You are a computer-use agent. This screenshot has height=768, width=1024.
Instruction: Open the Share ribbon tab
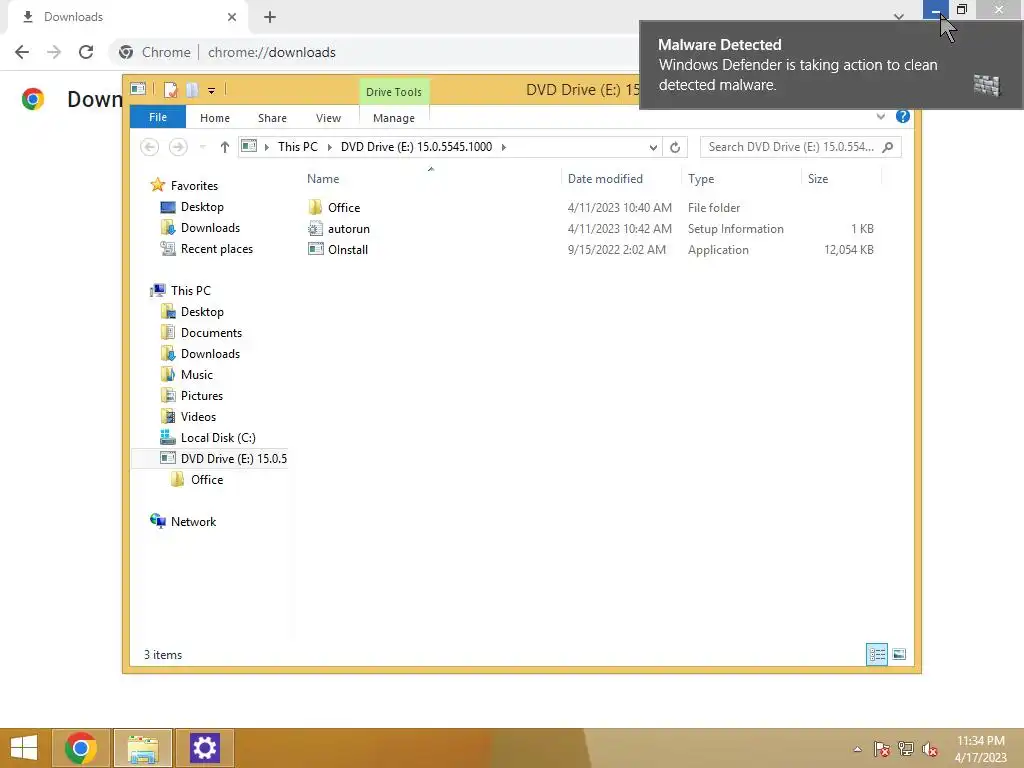coord(272,118)
